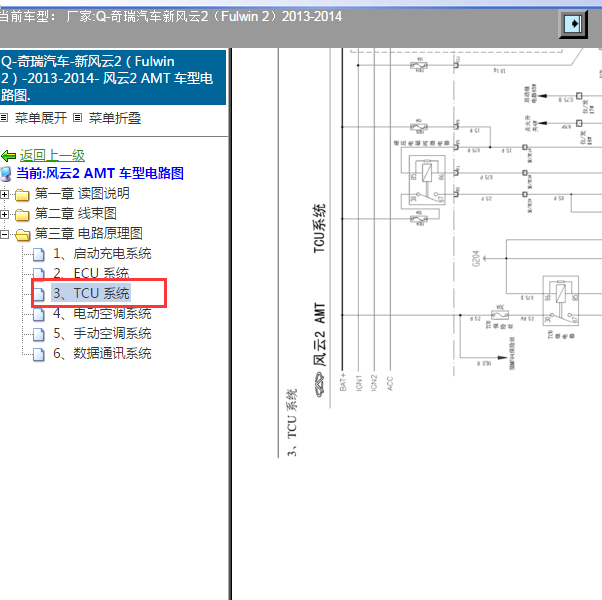
Task: Select 第三章 电路原理图 chapter
Action: (x=89, y=233)
